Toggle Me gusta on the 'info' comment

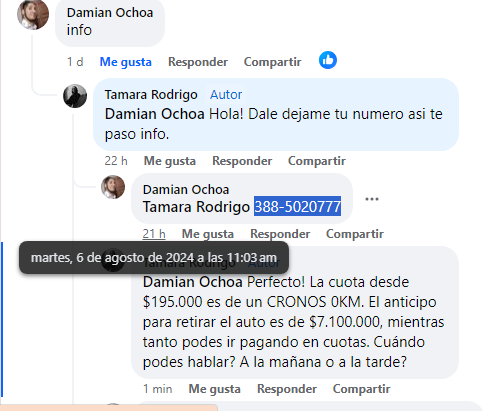[x=126, y=62]
